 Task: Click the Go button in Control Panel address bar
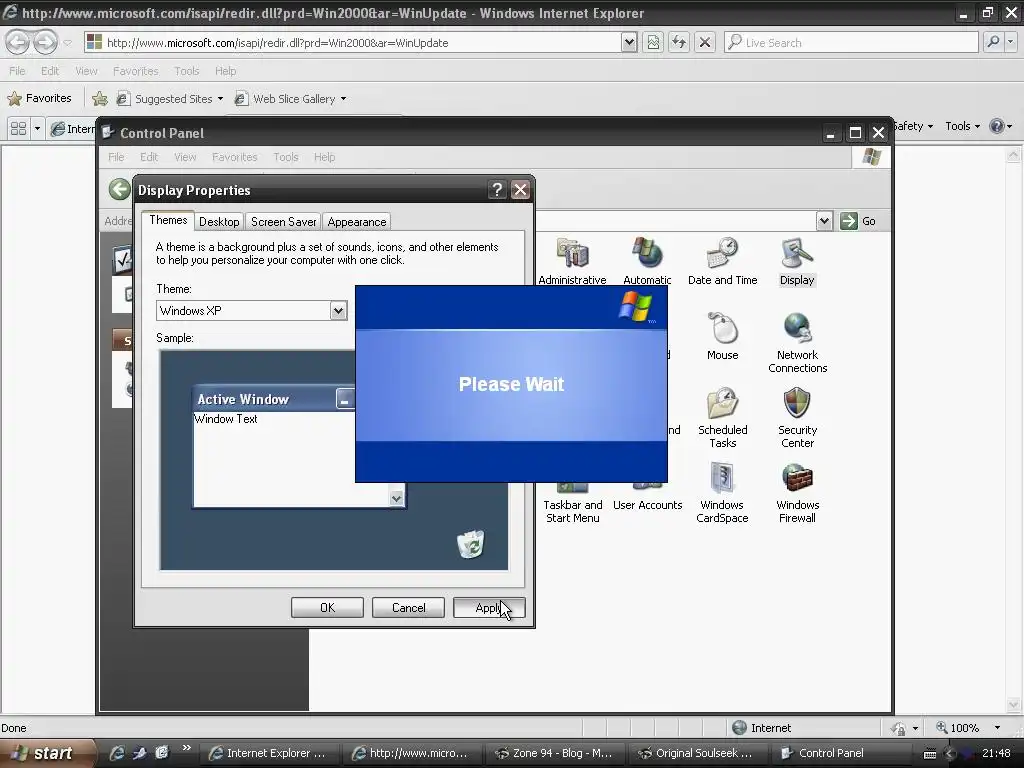click(x=858, y=221)
